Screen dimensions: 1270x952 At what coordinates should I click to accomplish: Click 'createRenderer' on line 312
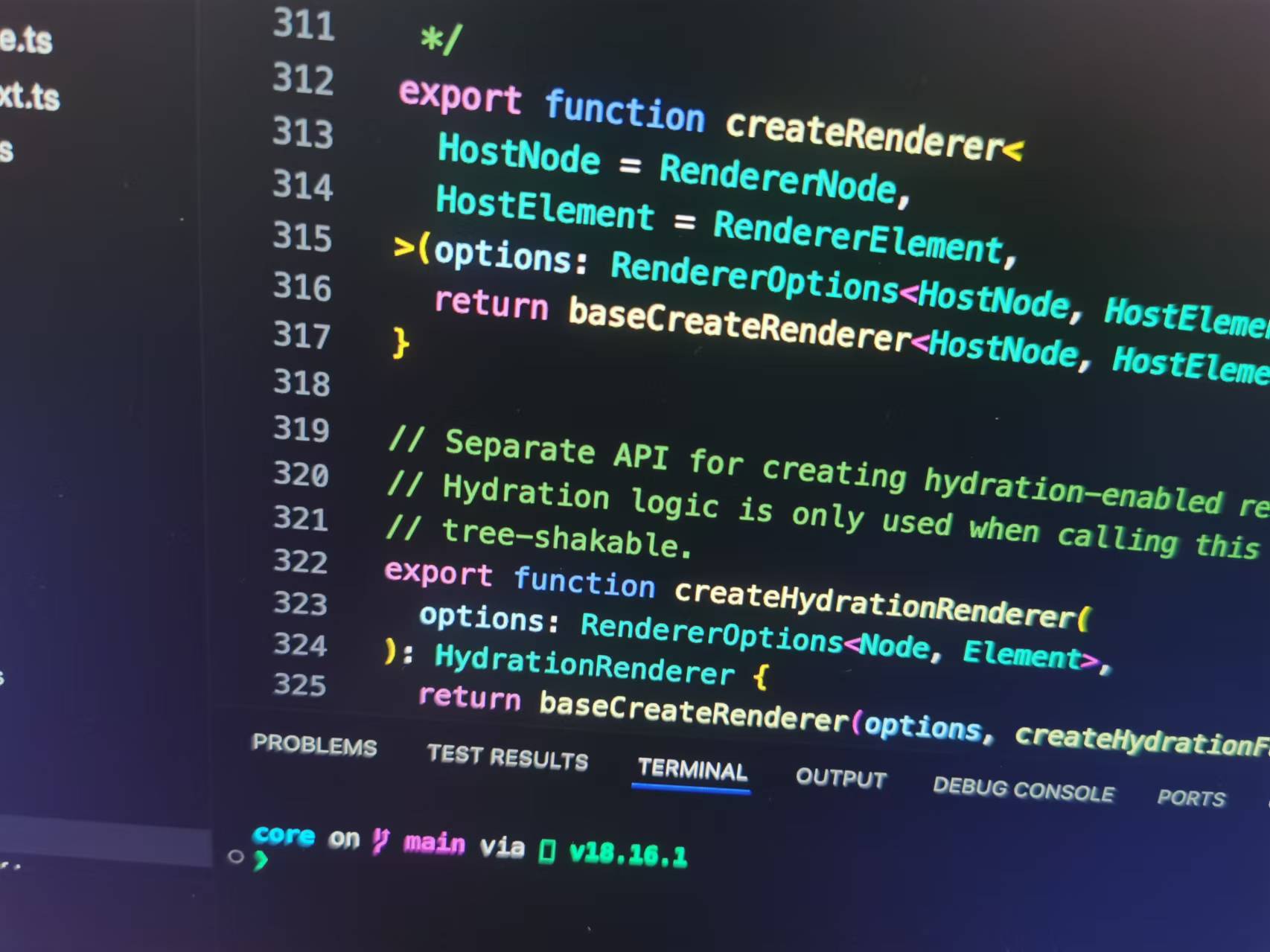864,135
